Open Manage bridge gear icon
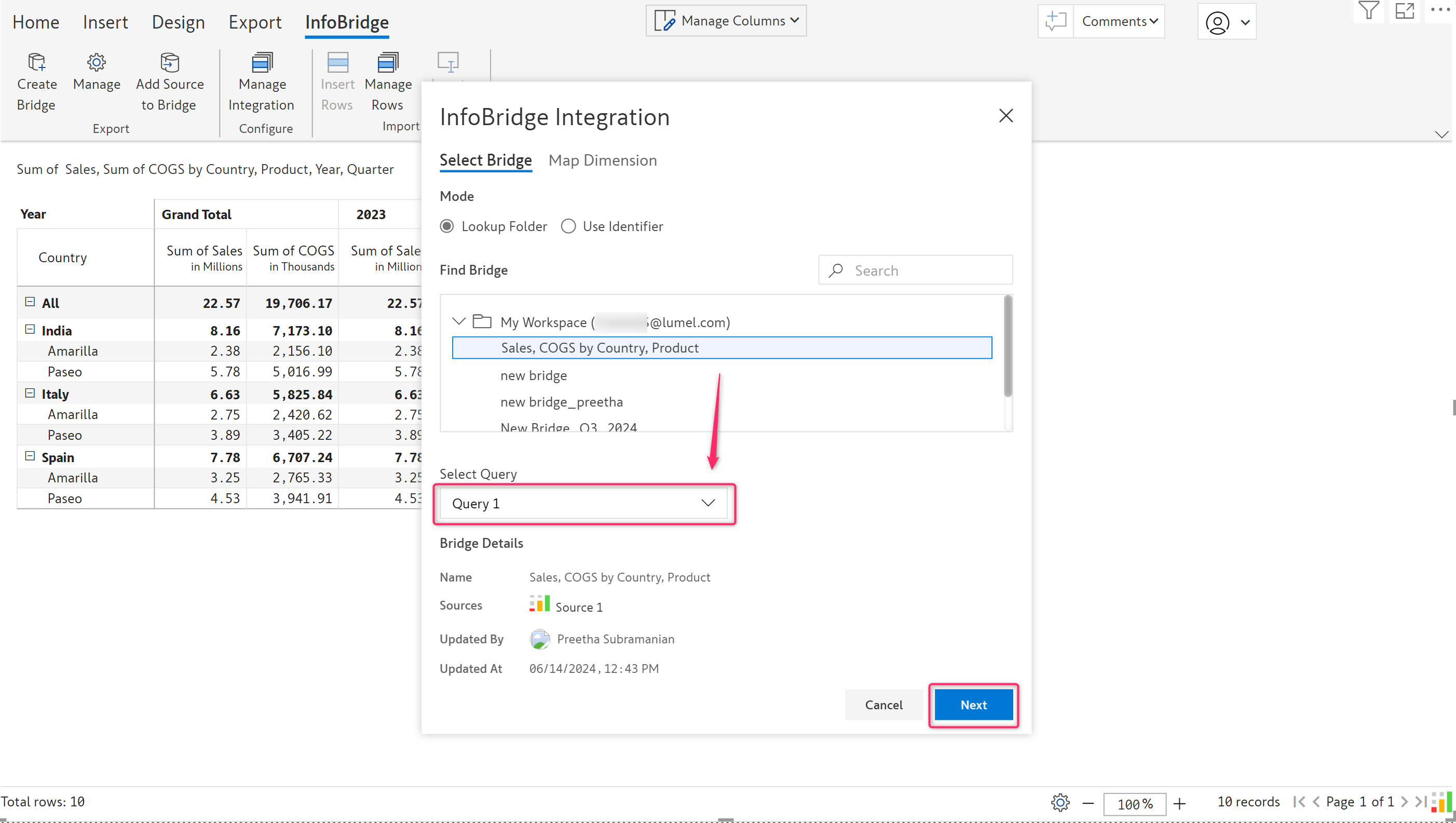The height and width of the screenshot is (823, 1456). (96, 62)
